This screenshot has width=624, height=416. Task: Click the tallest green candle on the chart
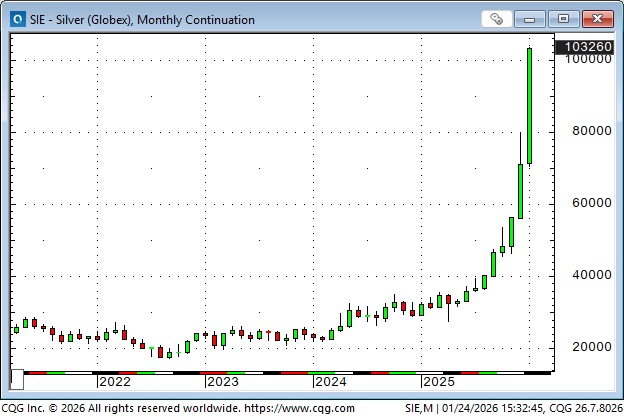pyautogui.click(x=529, y=105)
